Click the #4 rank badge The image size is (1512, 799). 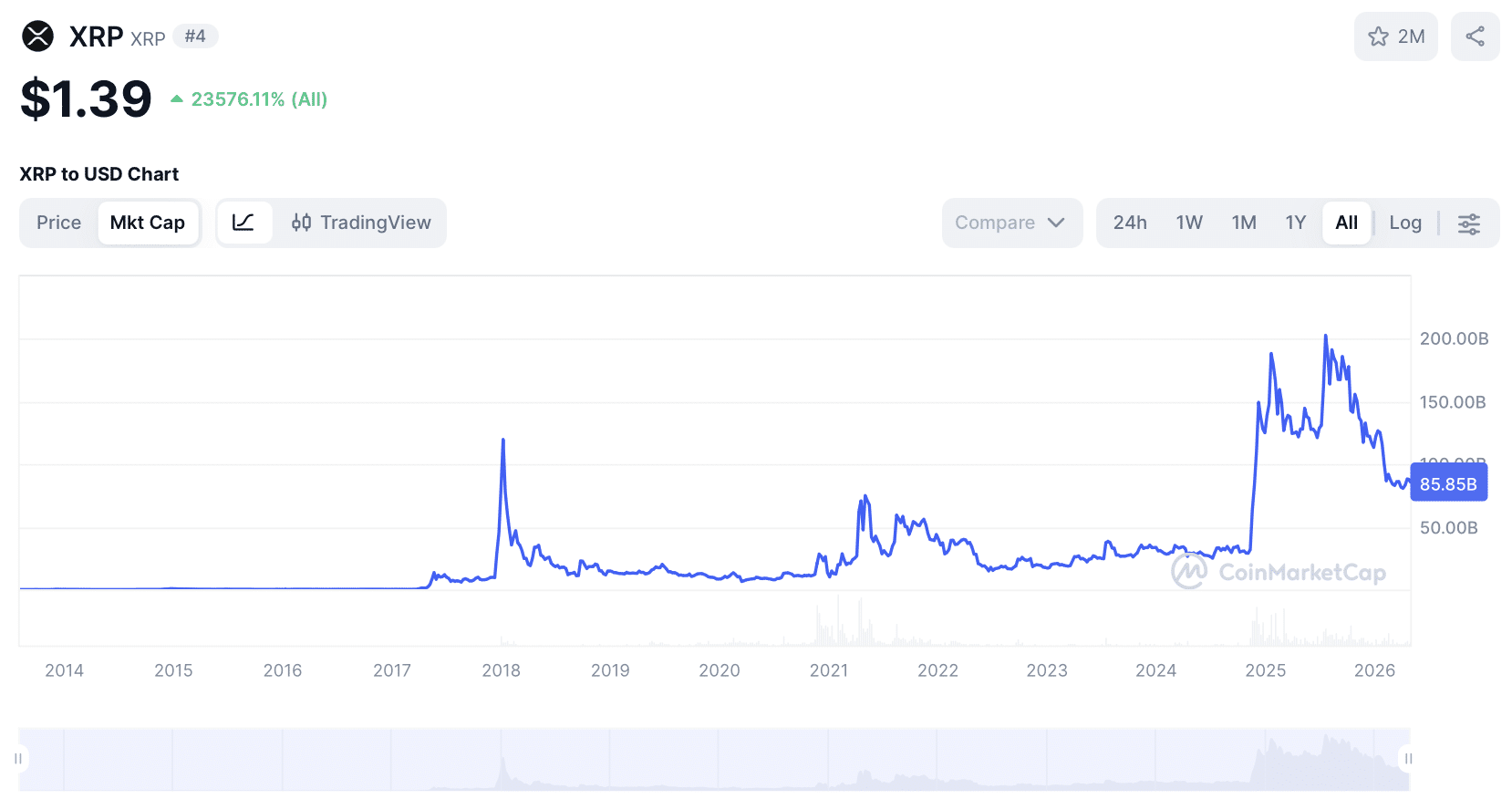(x=195, y=36)
